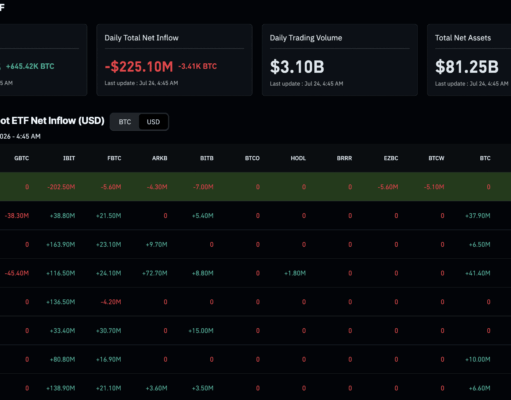The image size is (511, 400).
Task: Click the +138.90M IBIT cell
Action: [x=61, y=388]
